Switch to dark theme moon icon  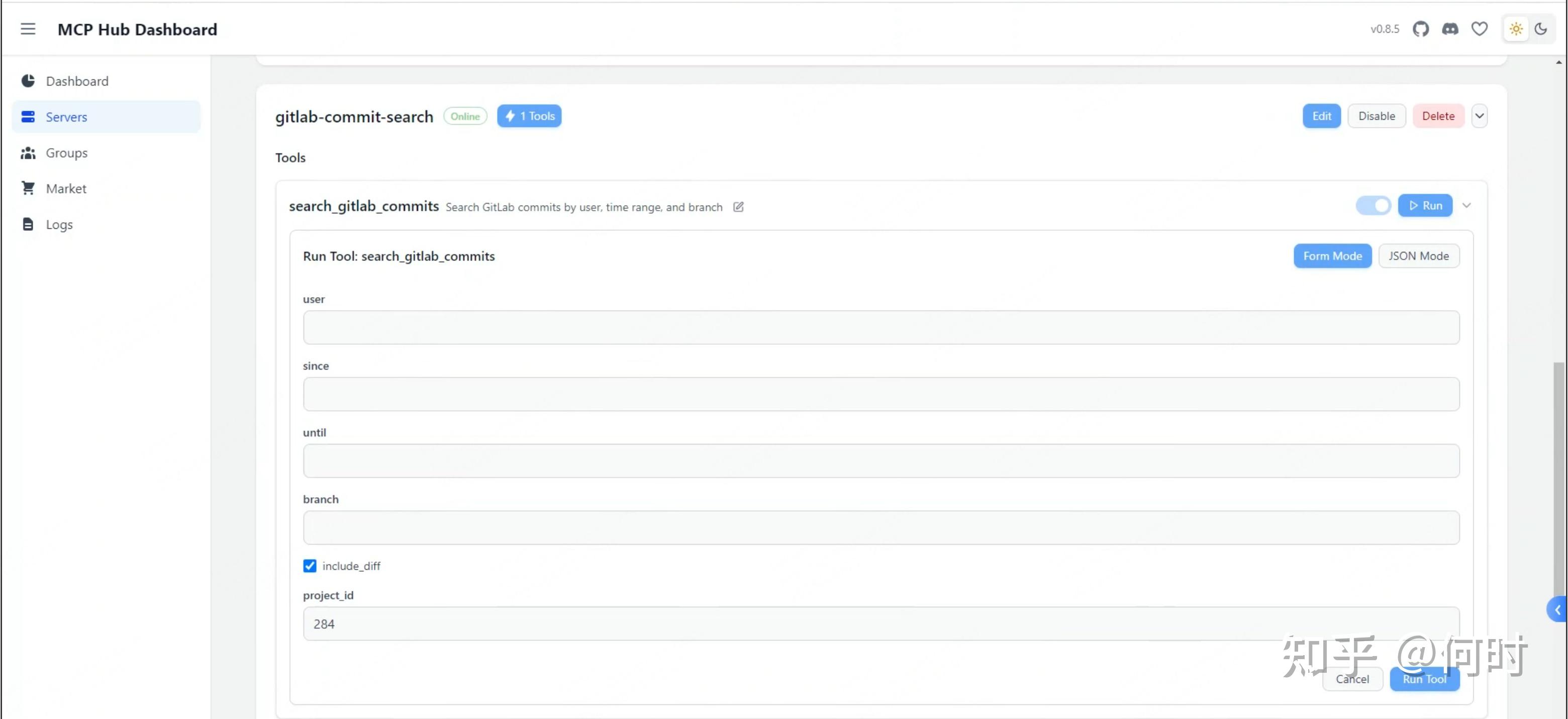coord(1540,29)
